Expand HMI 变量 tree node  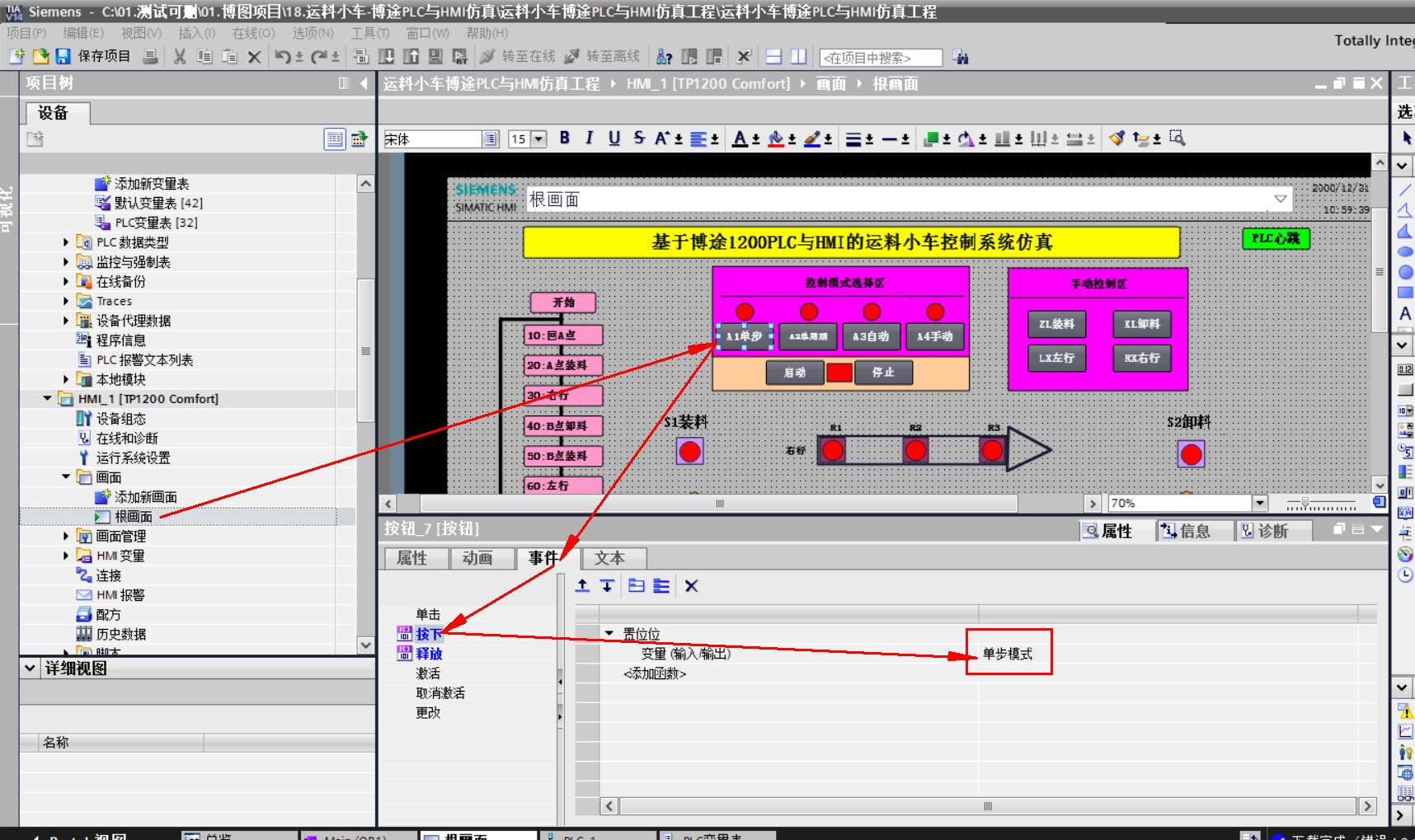click(x=66, y=556)
